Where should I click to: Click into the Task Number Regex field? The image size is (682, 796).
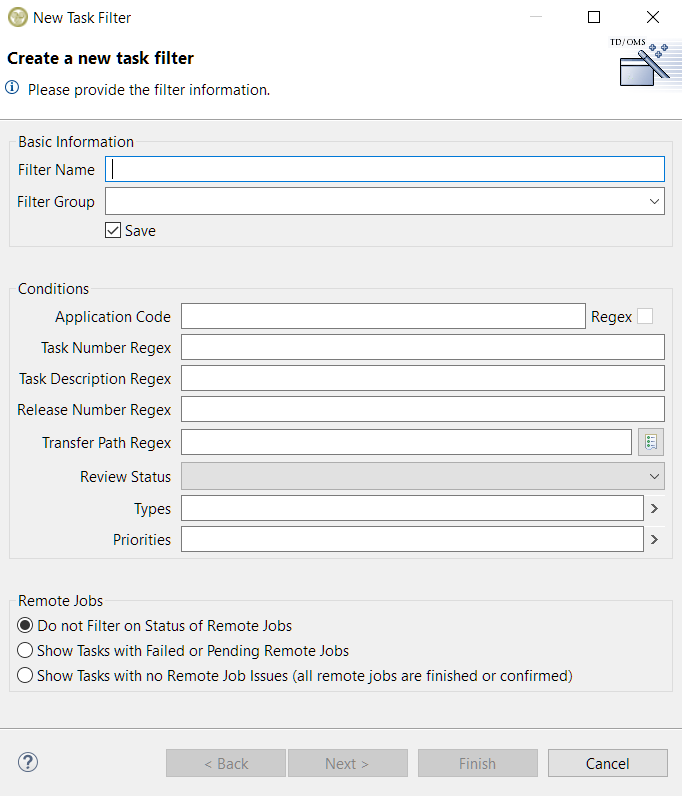(422, 347)
